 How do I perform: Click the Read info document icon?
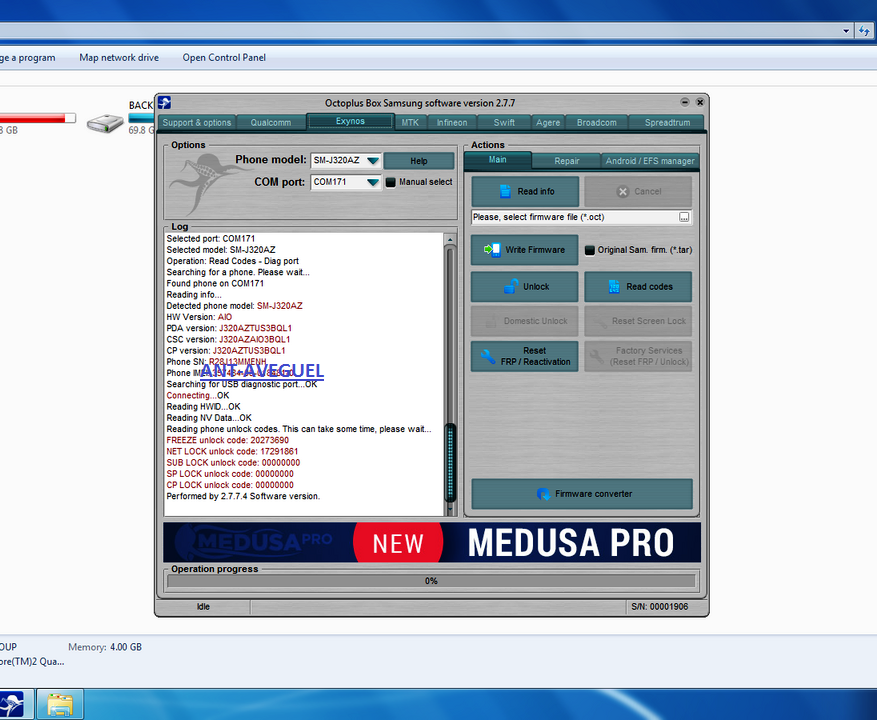coord(505,191)
